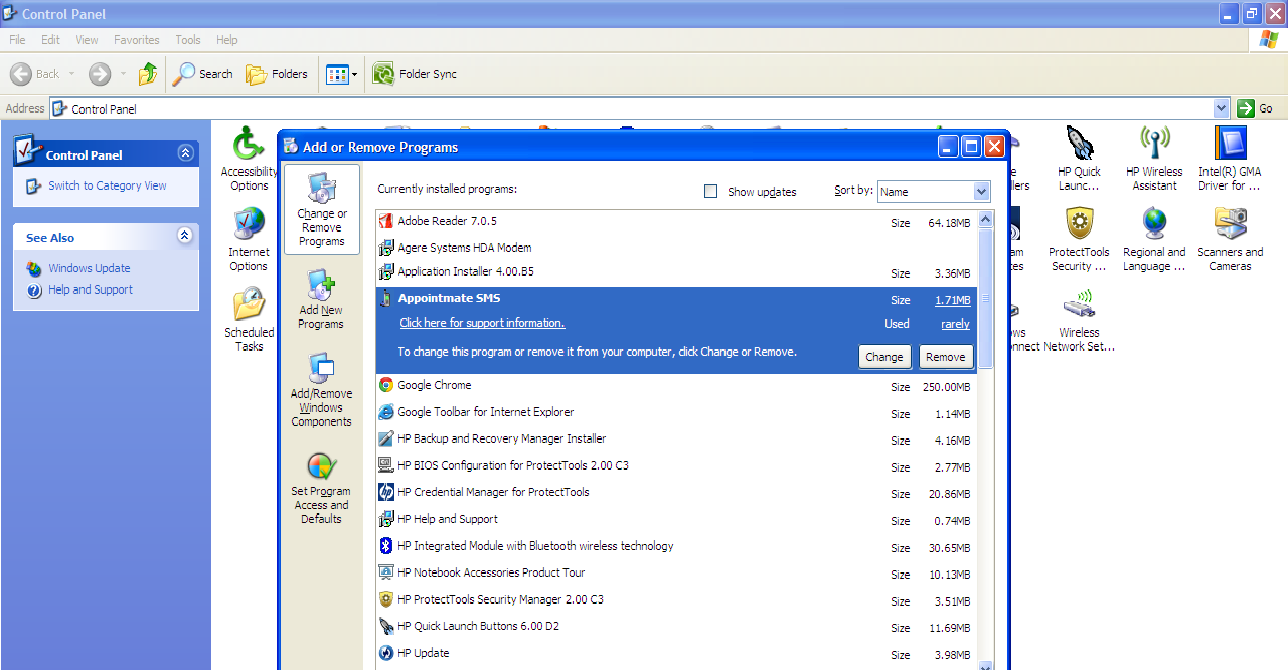Screen dimensions: 1288x670
Task: Open Scheduled Tasks icon
Action: click(249, 320)
